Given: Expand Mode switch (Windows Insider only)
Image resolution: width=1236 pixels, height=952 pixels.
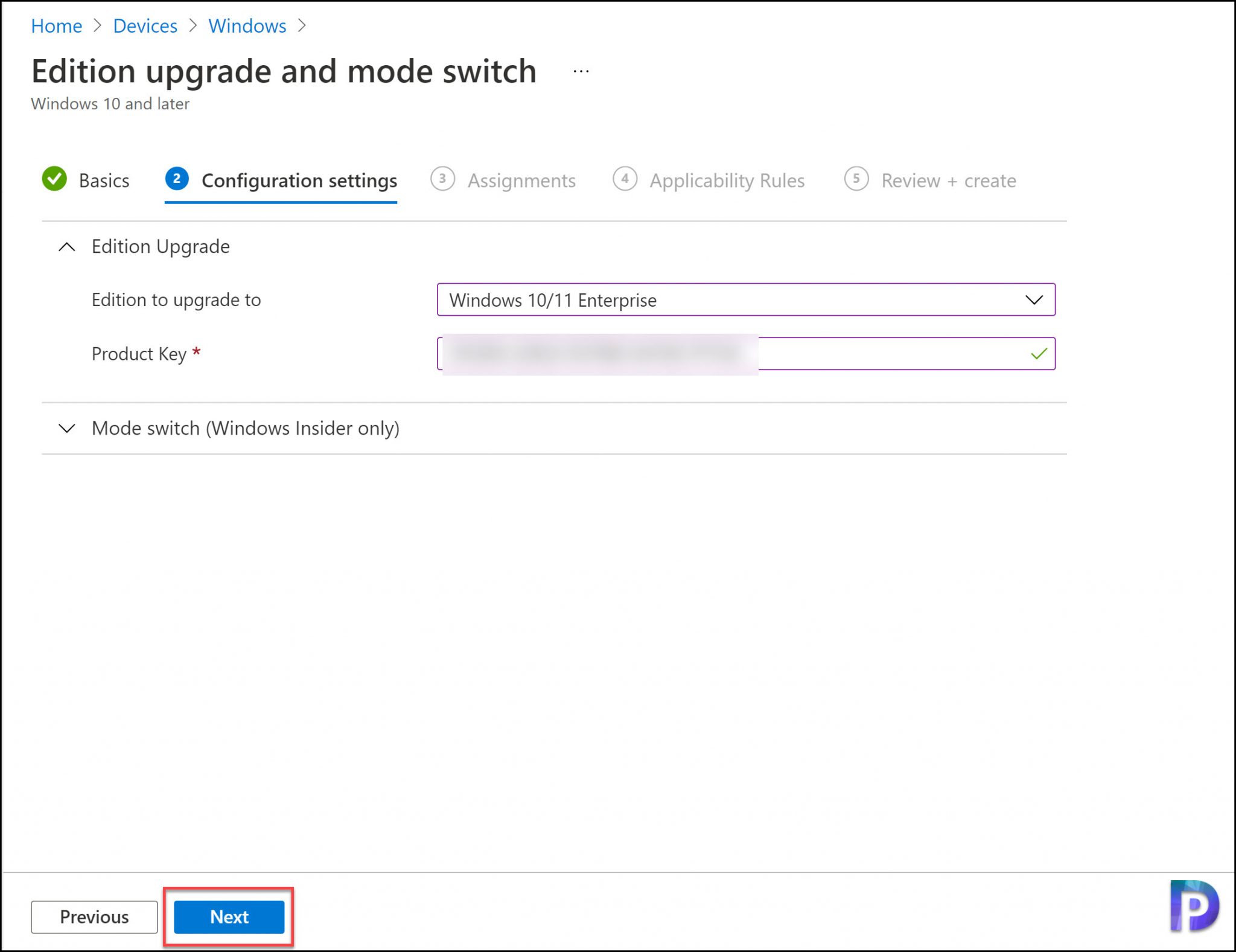Looking at the screenshot, I should (x=67, y=429).
